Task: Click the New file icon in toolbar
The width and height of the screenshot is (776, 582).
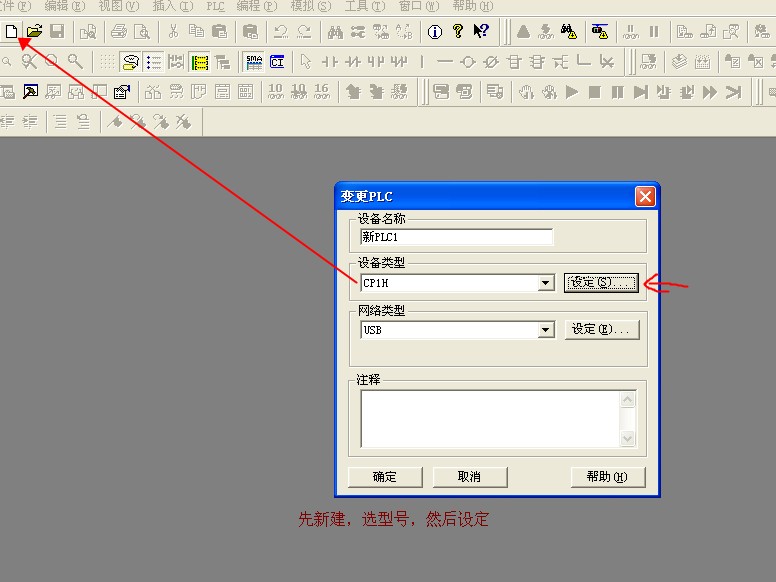Action: 12,32
